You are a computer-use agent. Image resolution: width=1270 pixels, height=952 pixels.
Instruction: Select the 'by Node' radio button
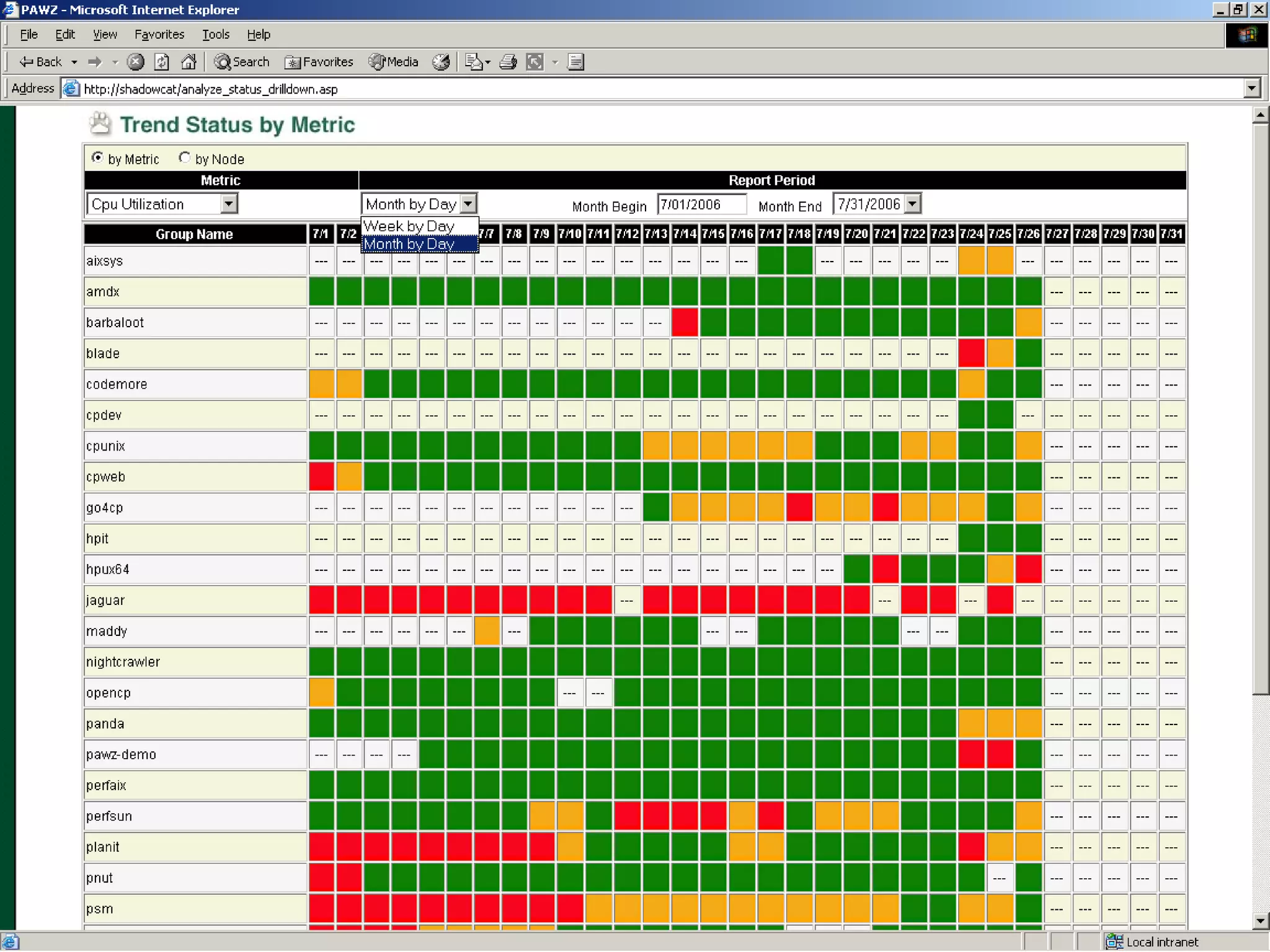[x=184, y=157]
